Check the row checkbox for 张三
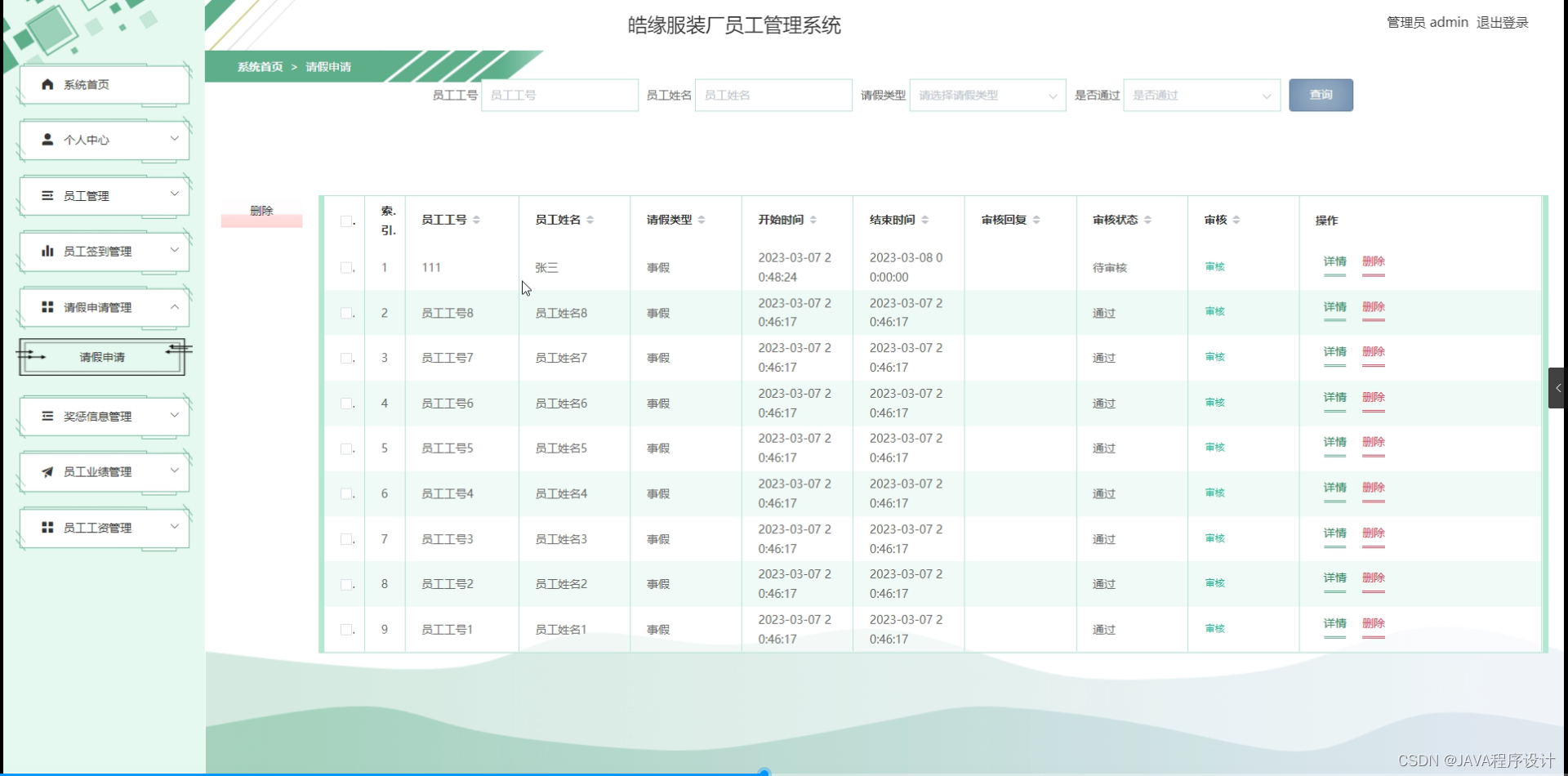Screen dimensions: 1568x776 [346, 267]
